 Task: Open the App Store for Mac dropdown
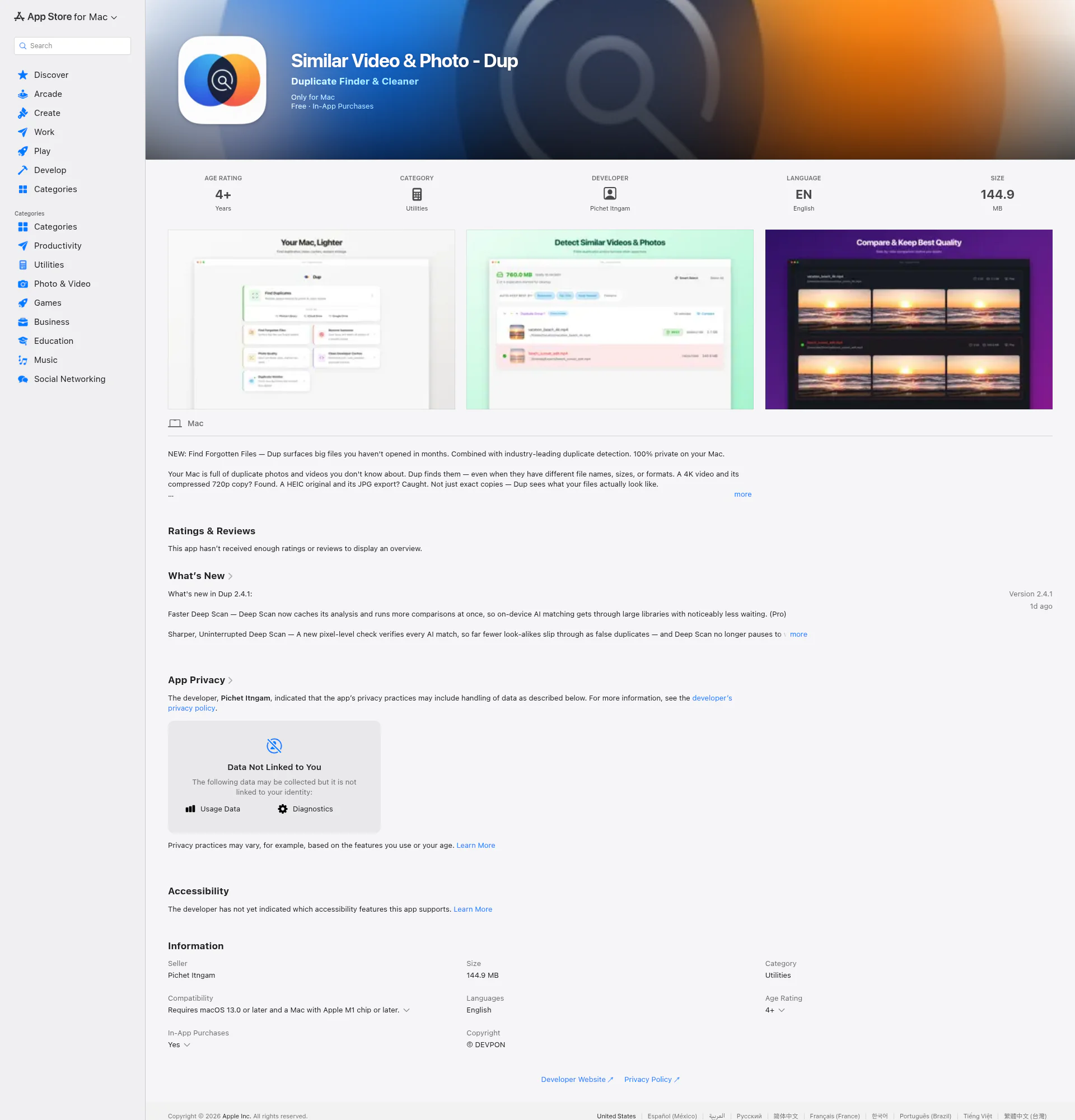click(66, 17)
